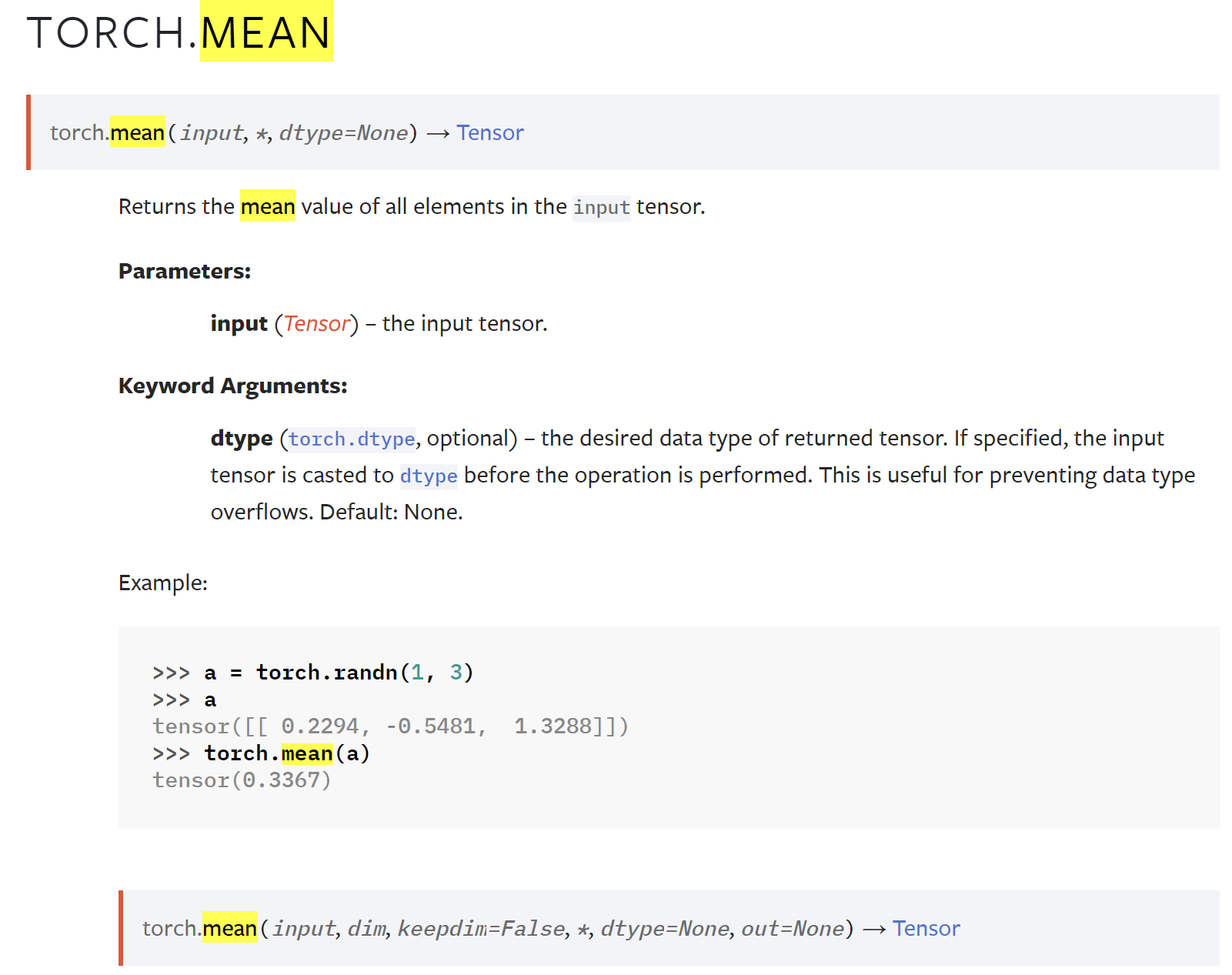
Task: Click the text 'overflows. Default: None.'
Action: click(x=337, y=512)
